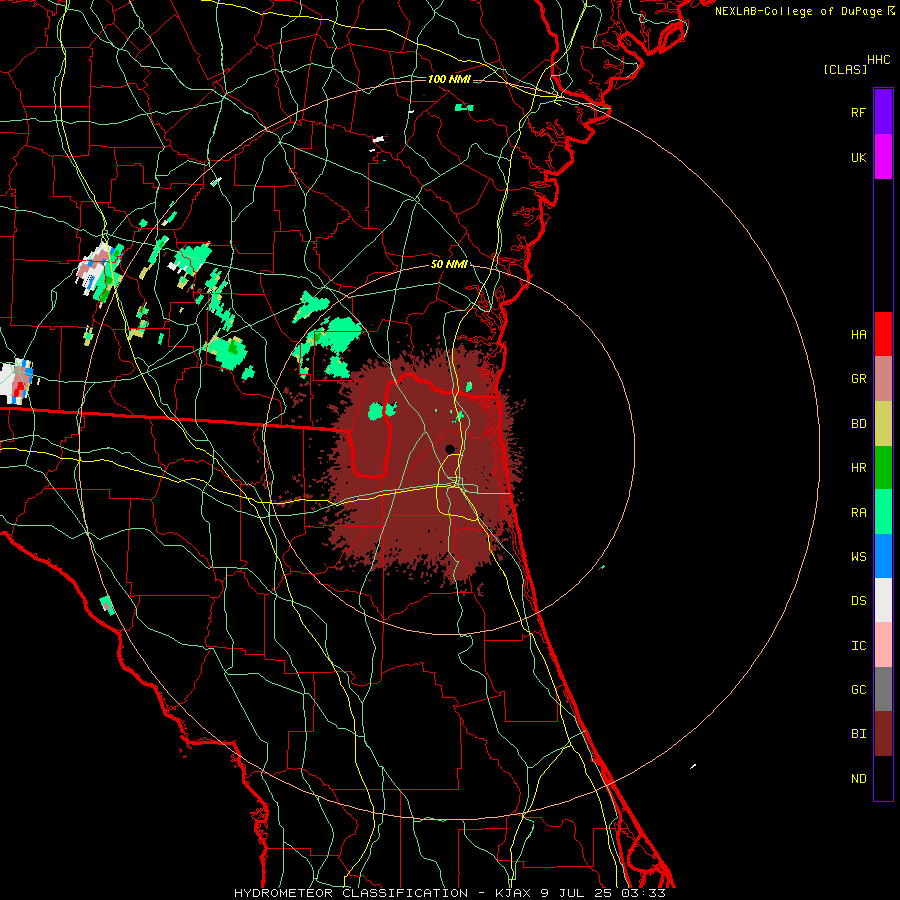
Task: Click the HR legend label
Action: click(x=858, y=468)
